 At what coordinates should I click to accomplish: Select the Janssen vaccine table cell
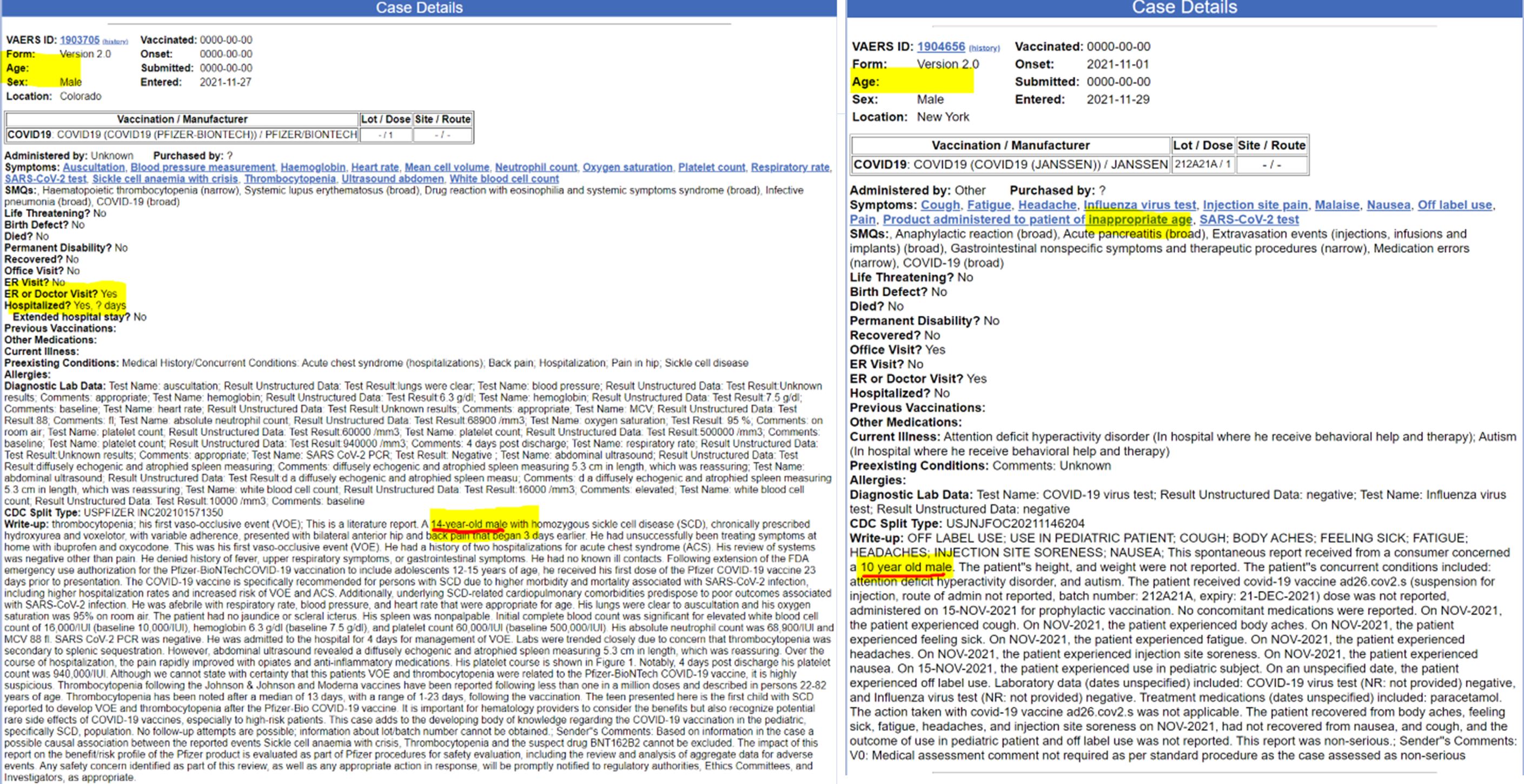click(x=1010, y=164)
